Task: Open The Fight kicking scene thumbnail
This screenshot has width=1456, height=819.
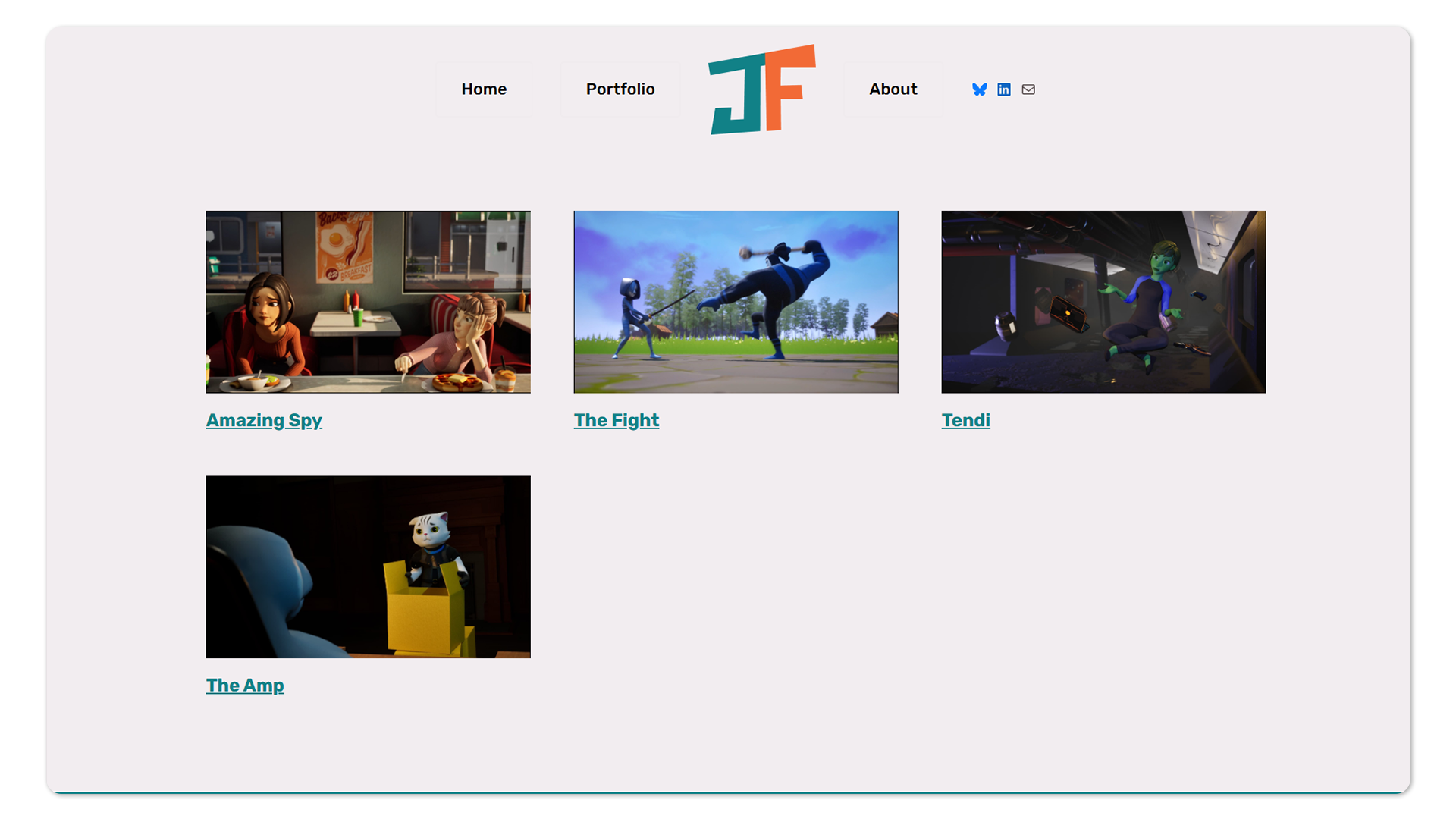Action: point(736,302)
